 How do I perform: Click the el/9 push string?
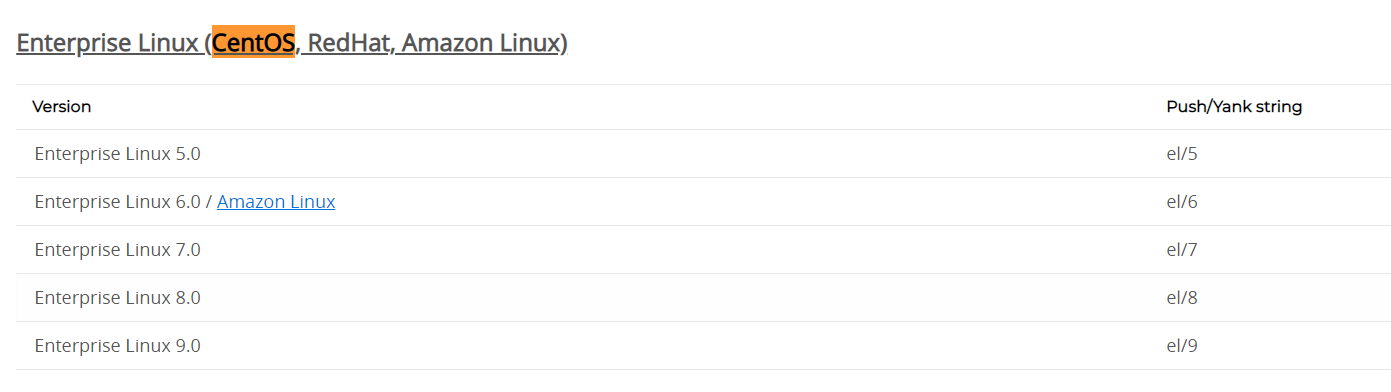click(x=1182, y=345)
